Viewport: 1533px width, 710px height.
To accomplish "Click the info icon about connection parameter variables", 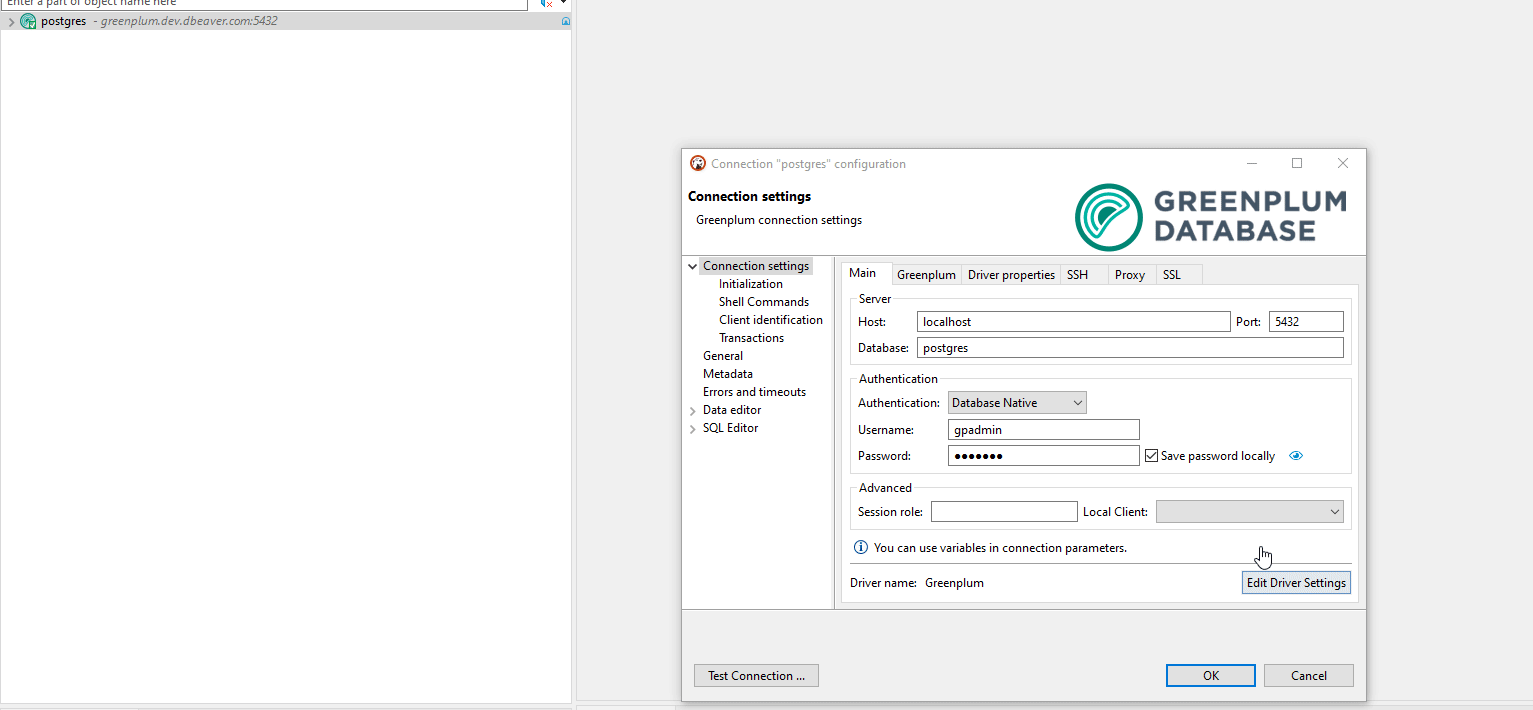I will coord(860,547).
